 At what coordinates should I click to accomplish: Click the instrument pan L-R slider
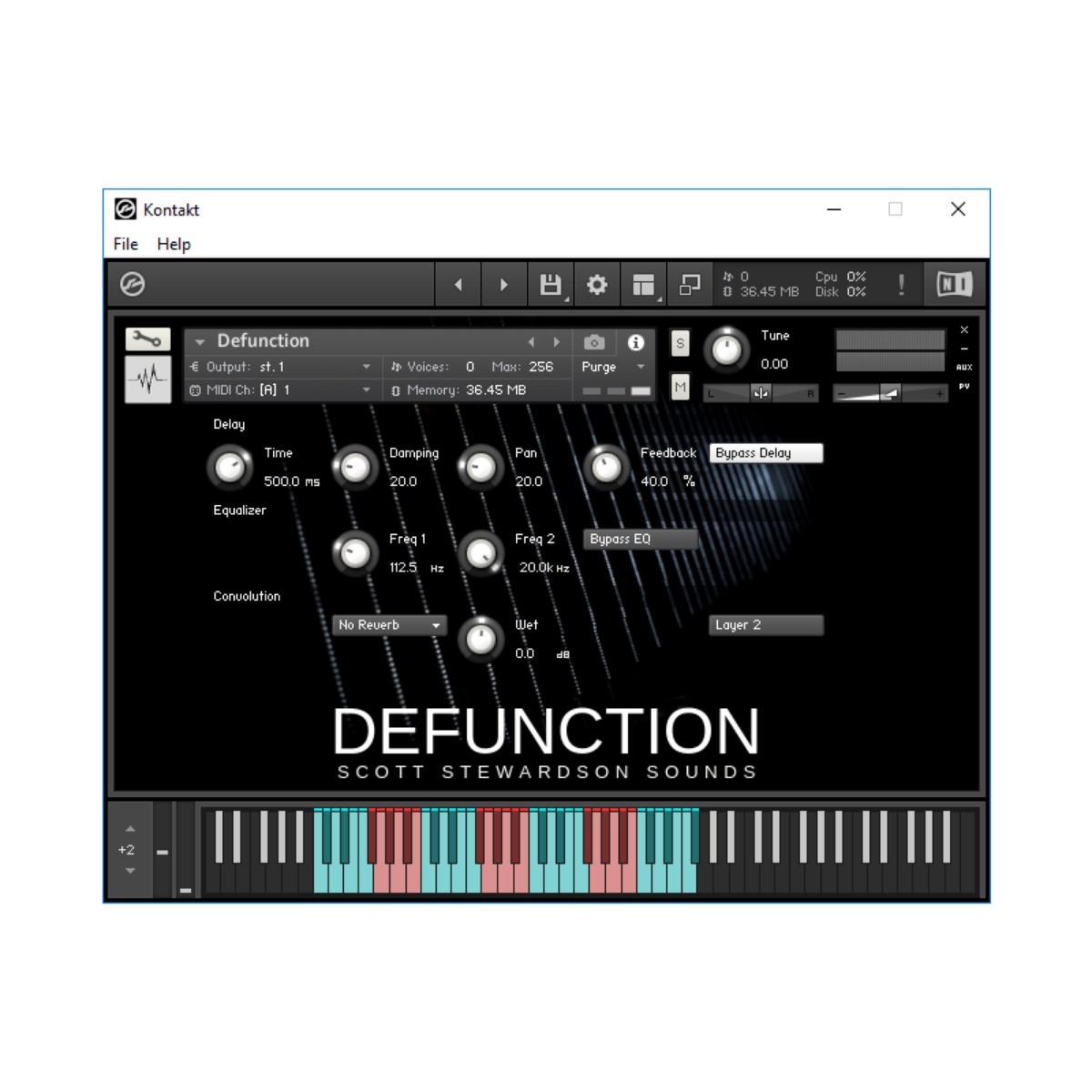(761, 393)
